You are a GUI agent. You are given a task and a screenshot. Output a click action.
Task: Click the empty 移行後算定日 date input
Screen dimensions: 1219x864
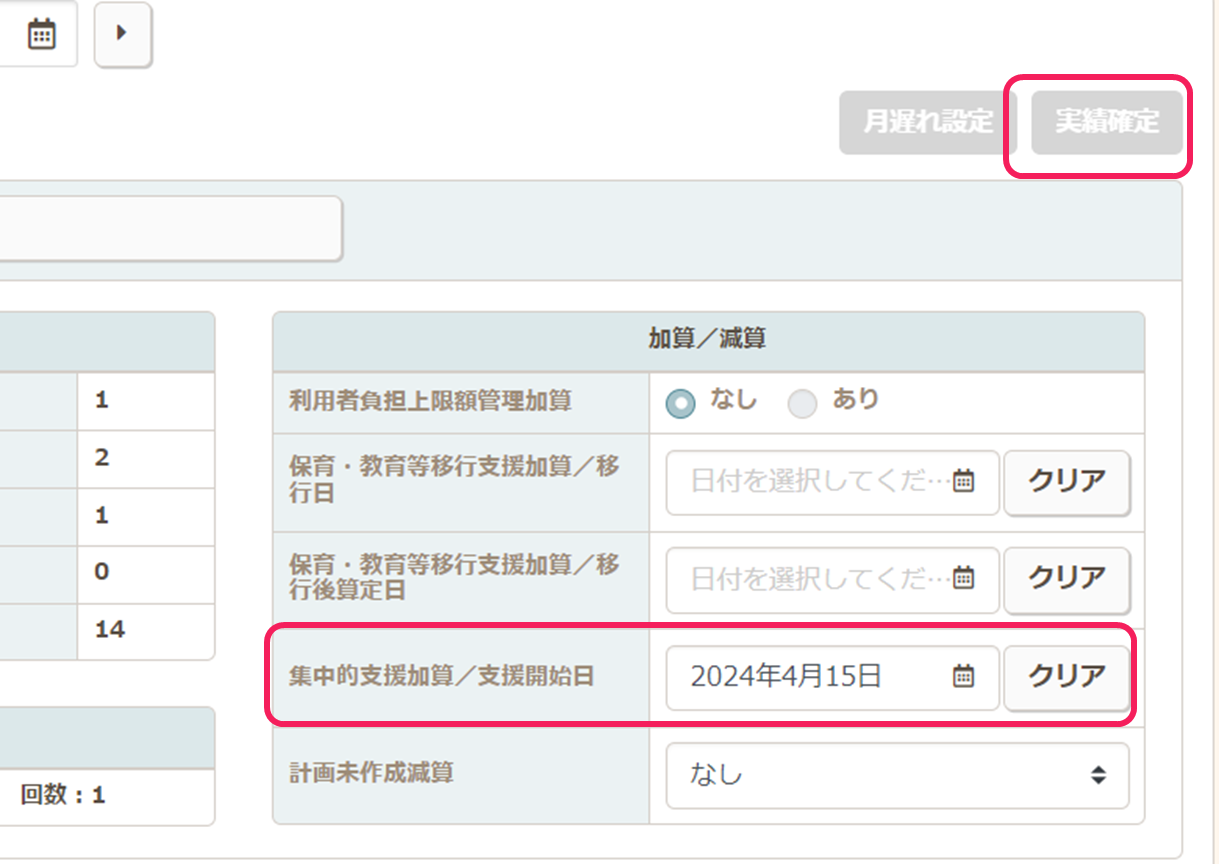[815, 579]
